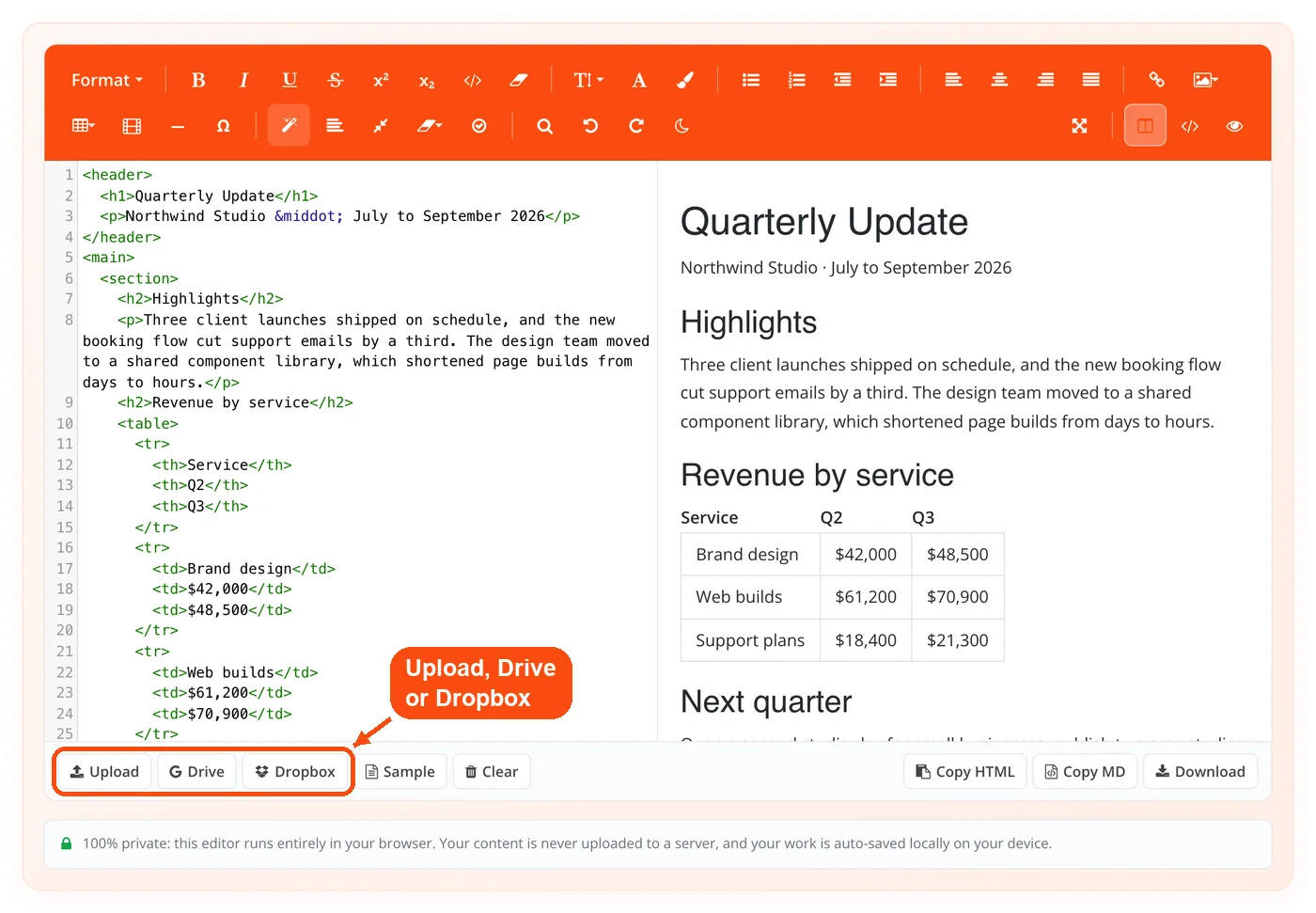The image size is (1316, 913).
Task: Insert a bulleted list
Action: [x=751, y=80]
